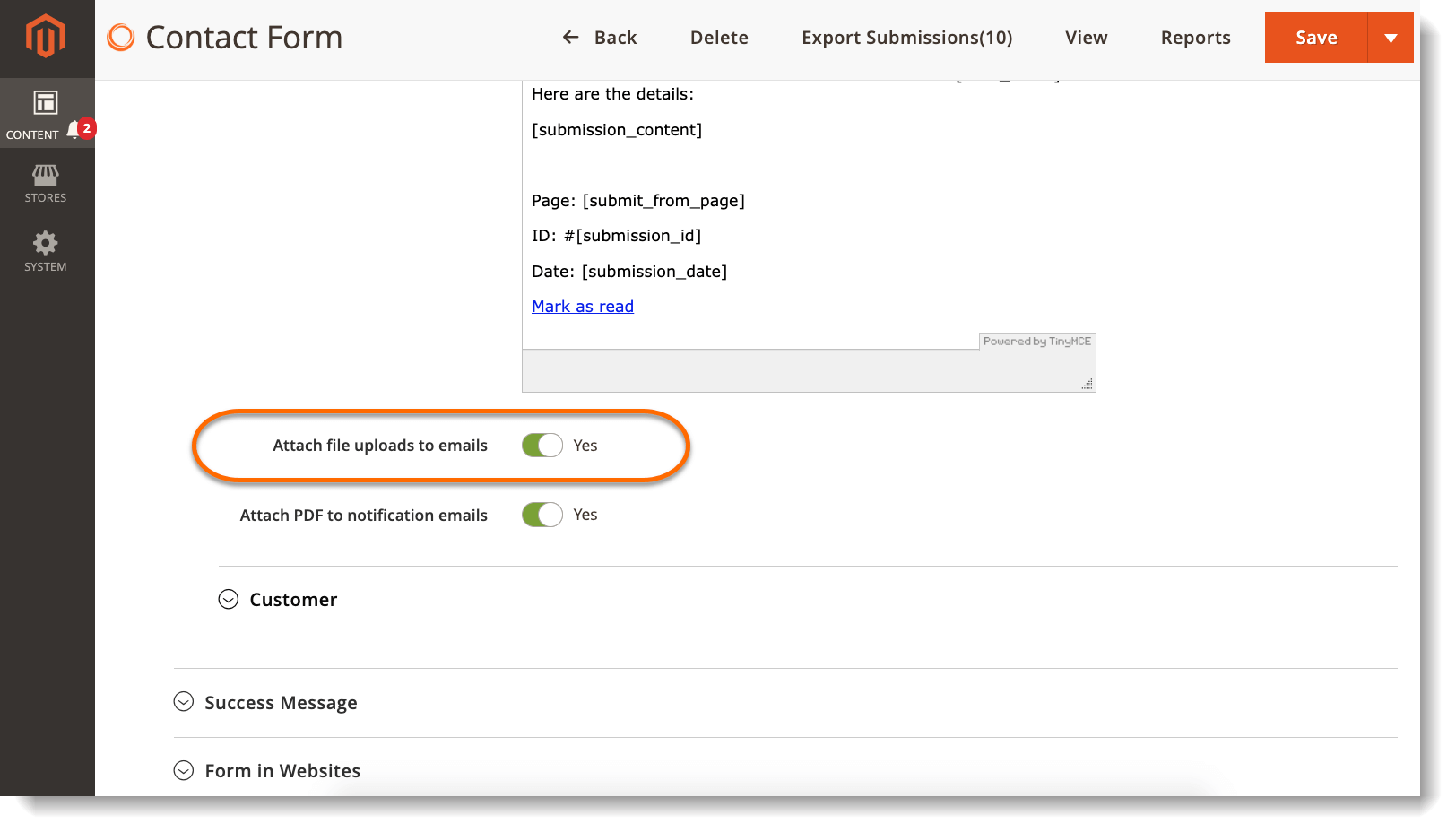Open the Reports page
Viewport: 1456px width, 832px height.
(1195, 38)
